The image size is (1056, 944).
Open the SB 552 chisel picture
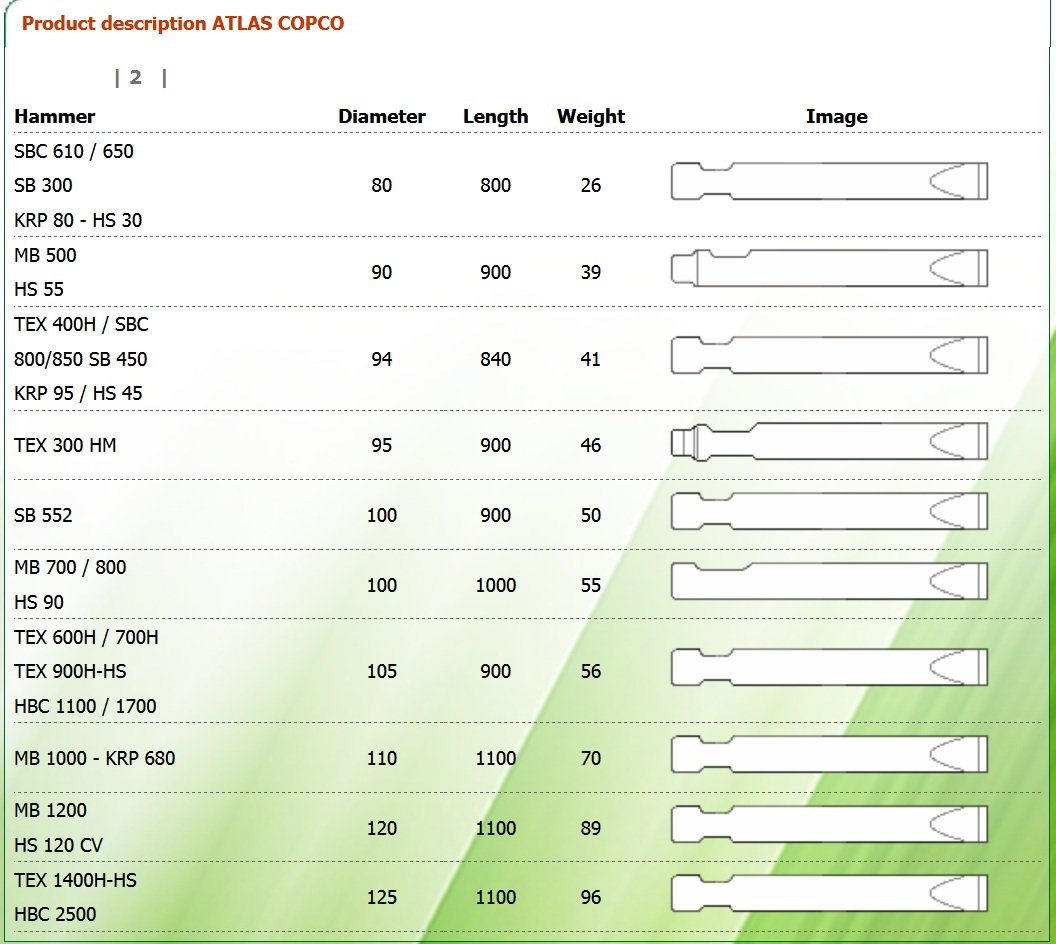point(829,511)
